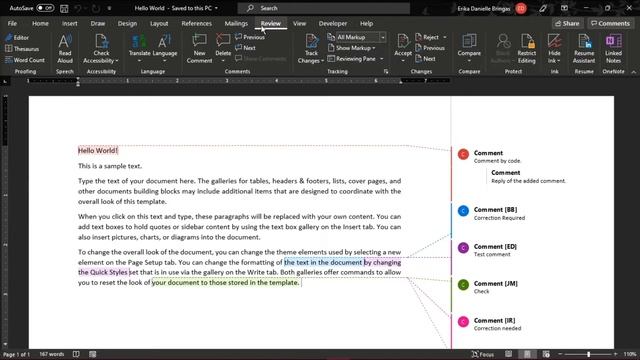Go to Next comment

pyautogui.click(x=245, y=48)
